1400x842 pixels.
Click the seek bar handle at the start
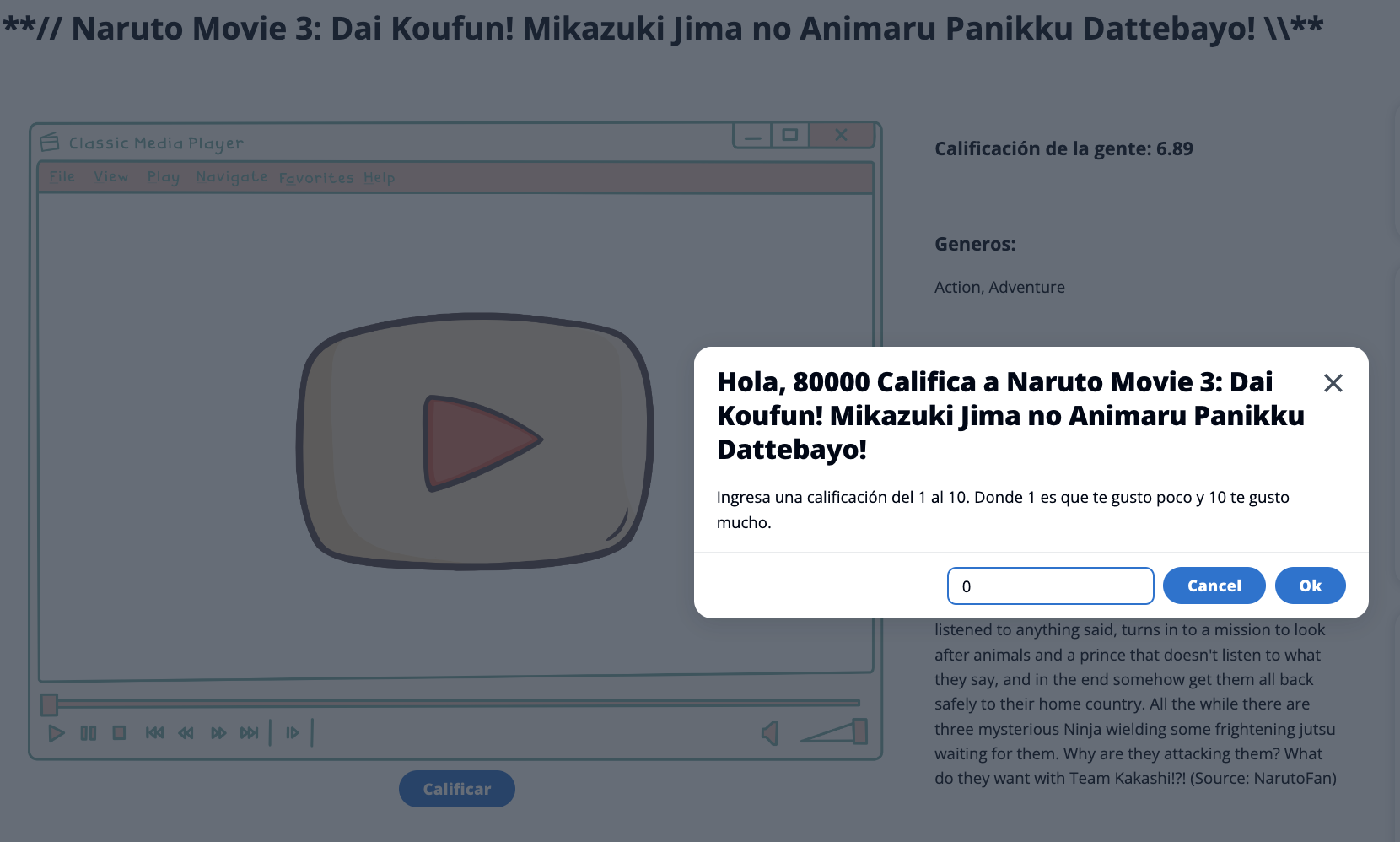[x=49, y=704]
